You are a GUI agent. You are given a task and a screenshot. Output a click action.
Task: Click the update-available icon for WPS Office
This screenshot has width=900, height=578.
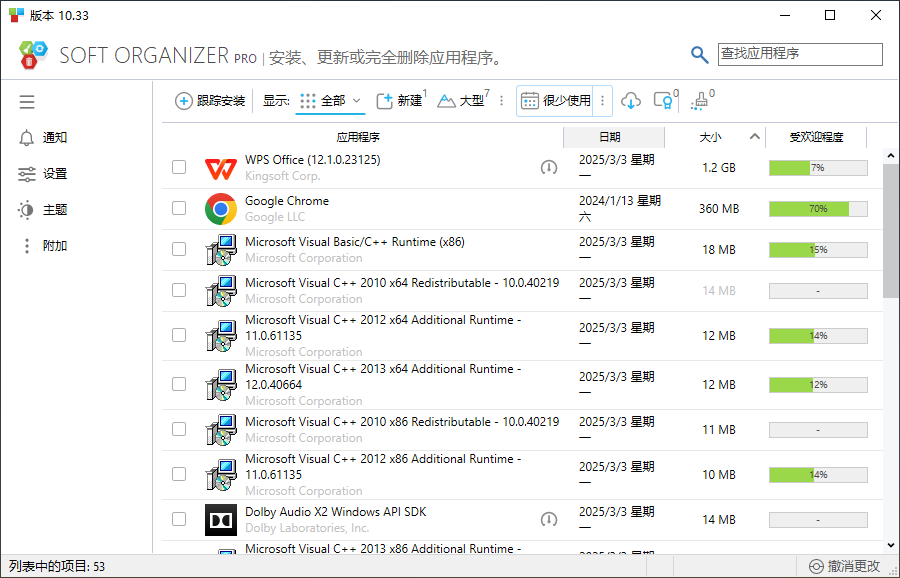tap(549, 167)
